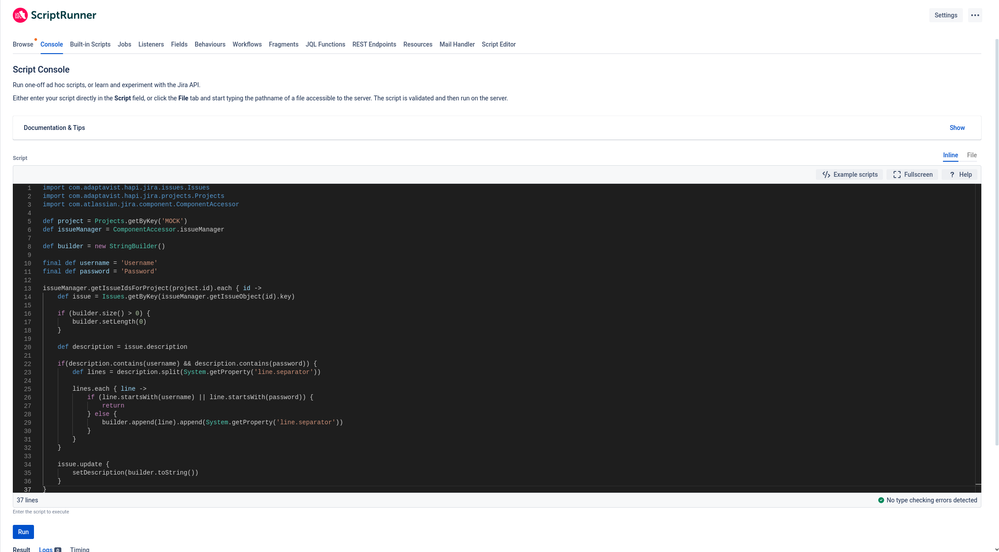This screenshot has width=999, height=552.
Task: Click the Example scripts code icon
Action: (x=826, y=175)
